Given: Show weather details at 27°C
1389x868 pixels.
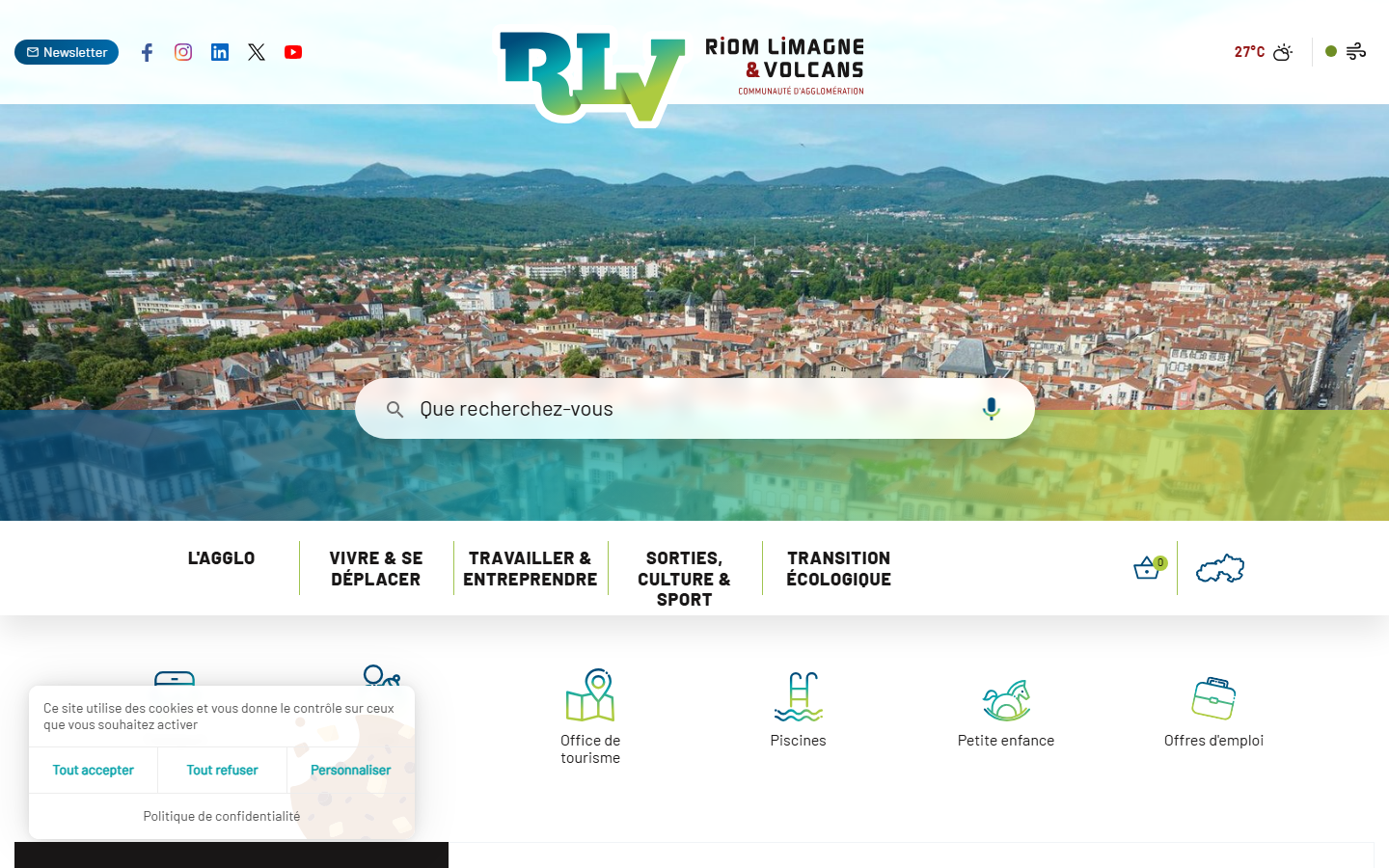Looking at the screenshot, I should coord(1264,52).
